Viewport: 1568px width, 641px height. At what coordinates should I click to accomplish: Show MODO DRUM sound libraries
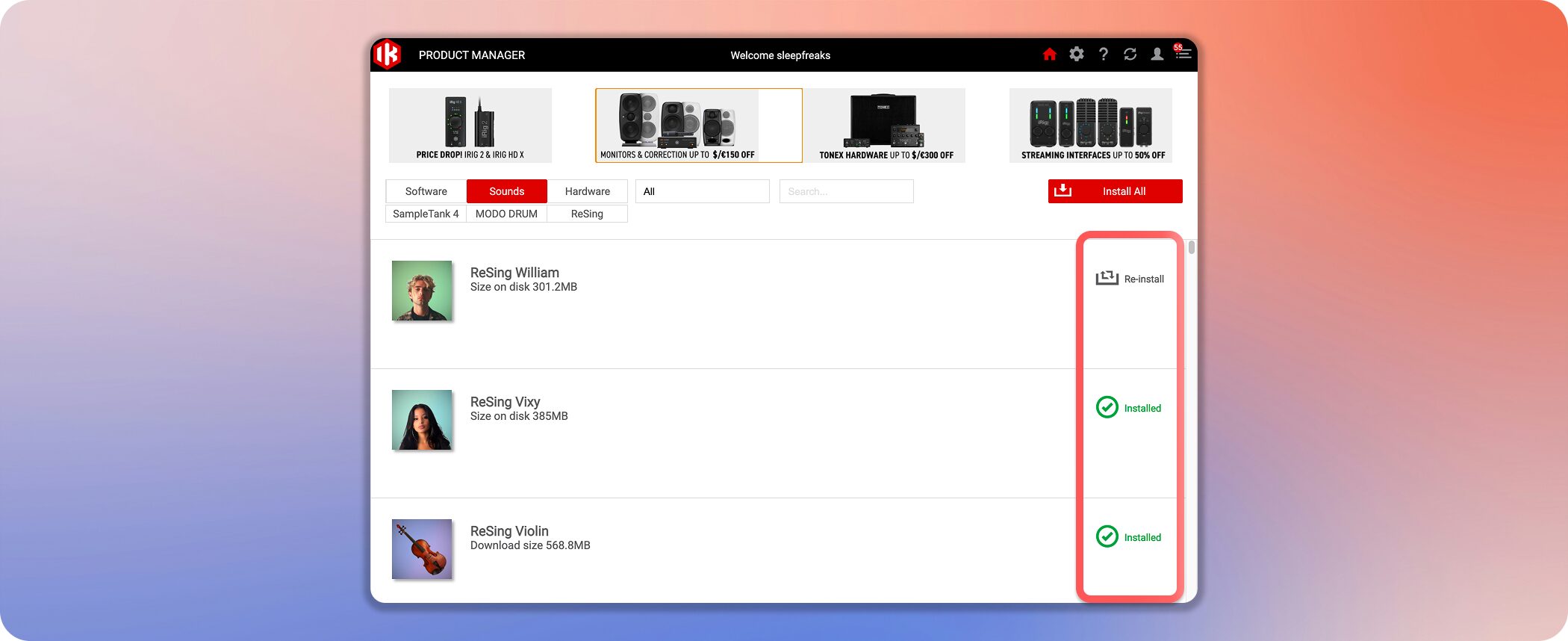click(x=506, y=214)
